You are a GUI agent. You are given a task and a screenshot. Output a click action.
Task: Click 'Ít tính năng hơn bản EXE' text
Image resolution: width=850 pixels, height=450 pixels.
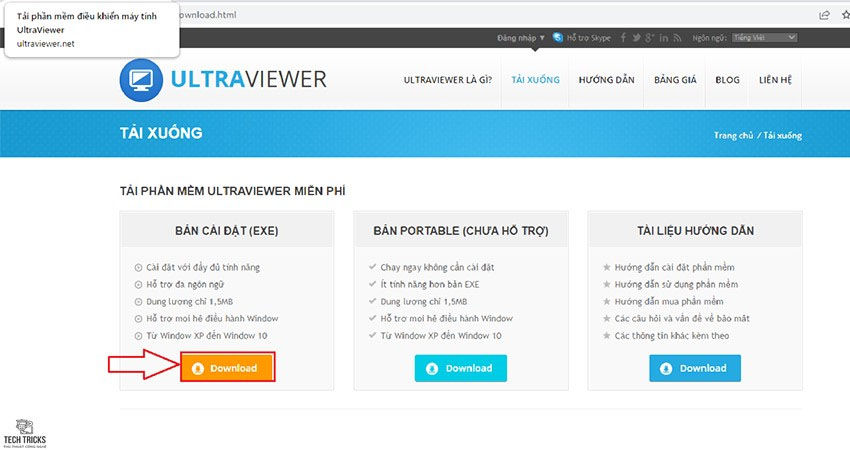pos(430,284)
